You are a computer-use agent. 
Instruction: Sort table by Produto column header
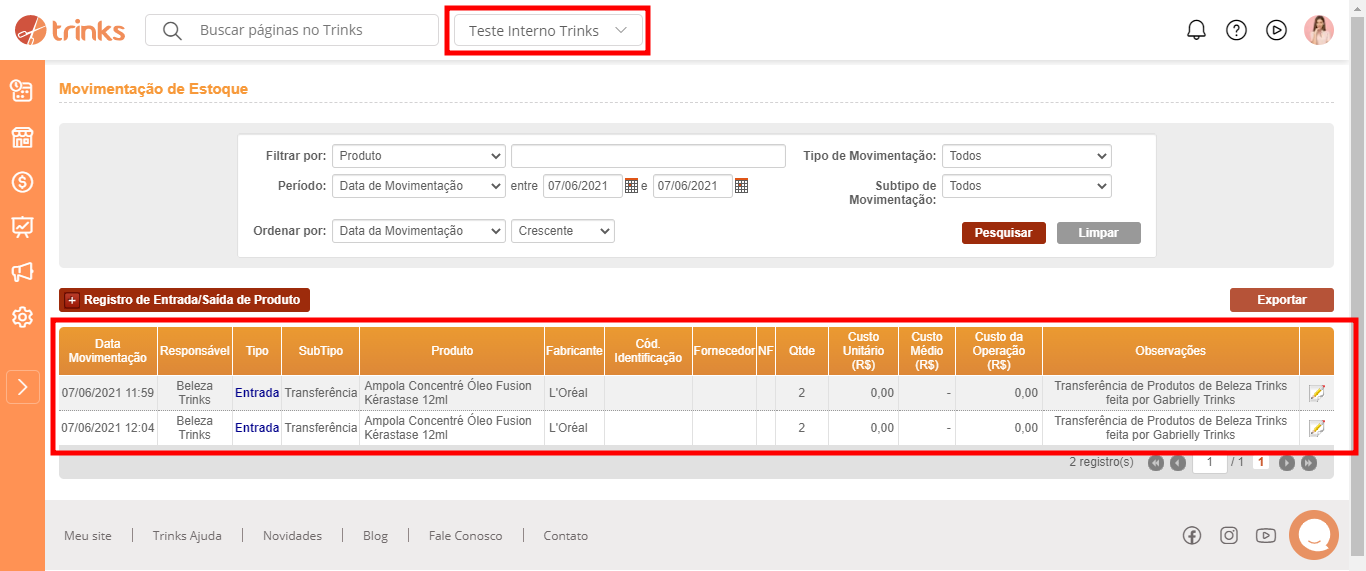coord(452,351)
